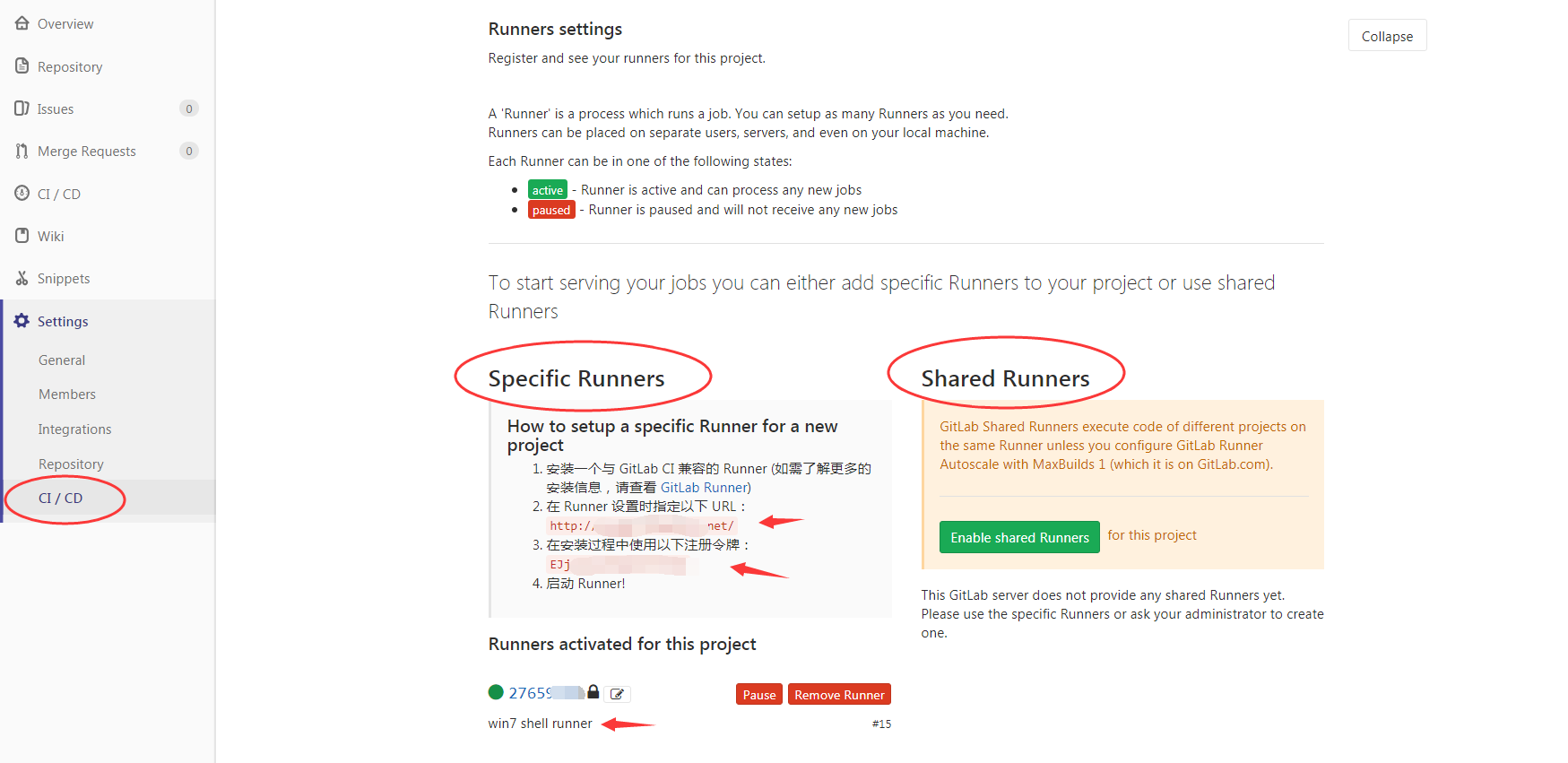
Task: Click the Wiki book icon
Action: [22, 235]
